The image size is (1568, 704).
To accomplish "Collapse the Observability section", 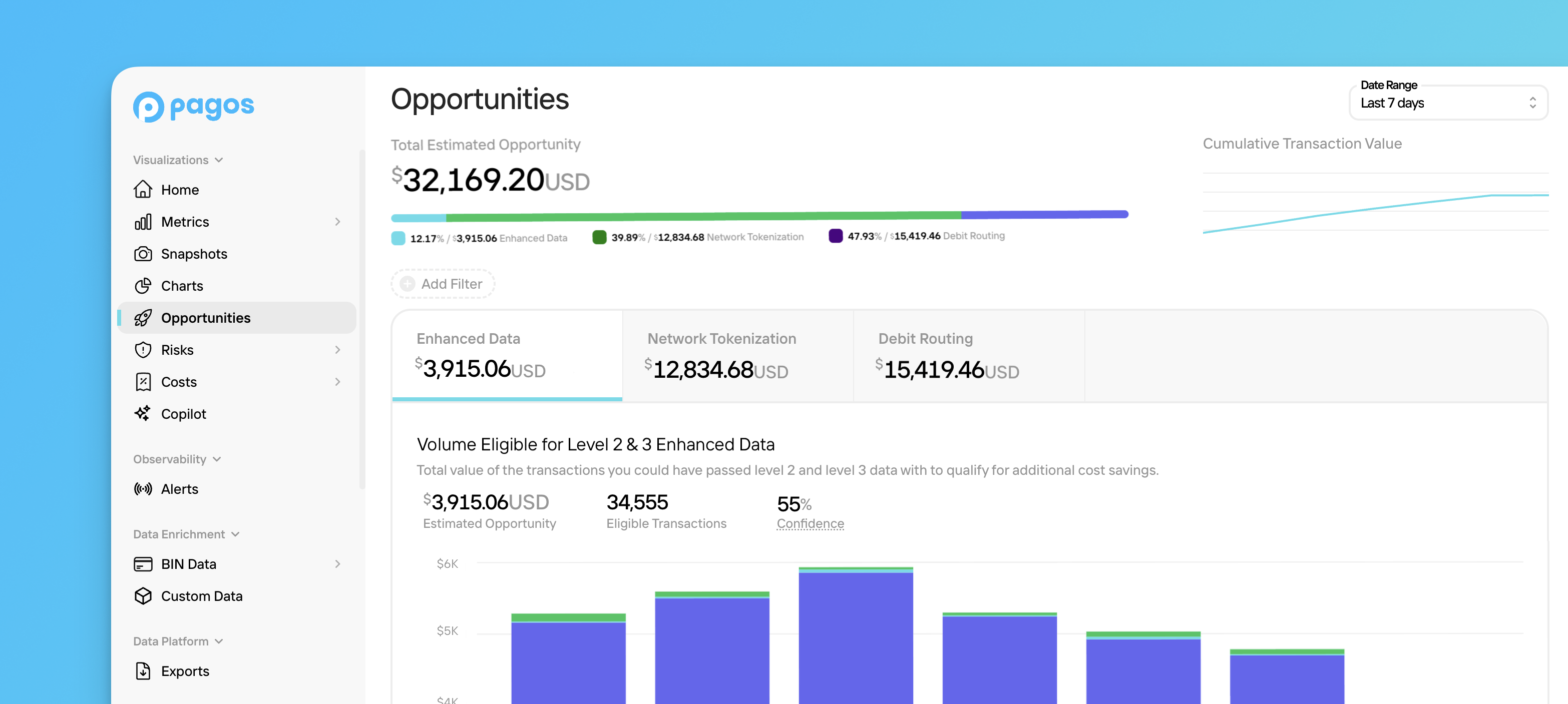I will pyautogui.click(x=177, y=459).
